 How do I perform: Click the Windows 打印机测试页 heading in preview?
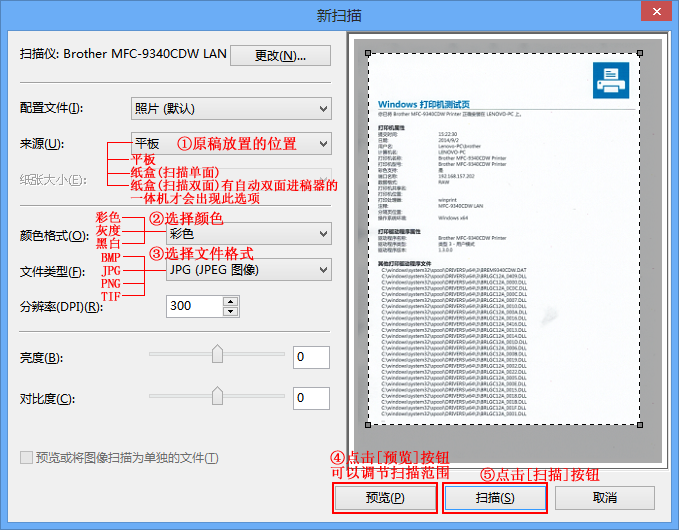coord(424,104)
